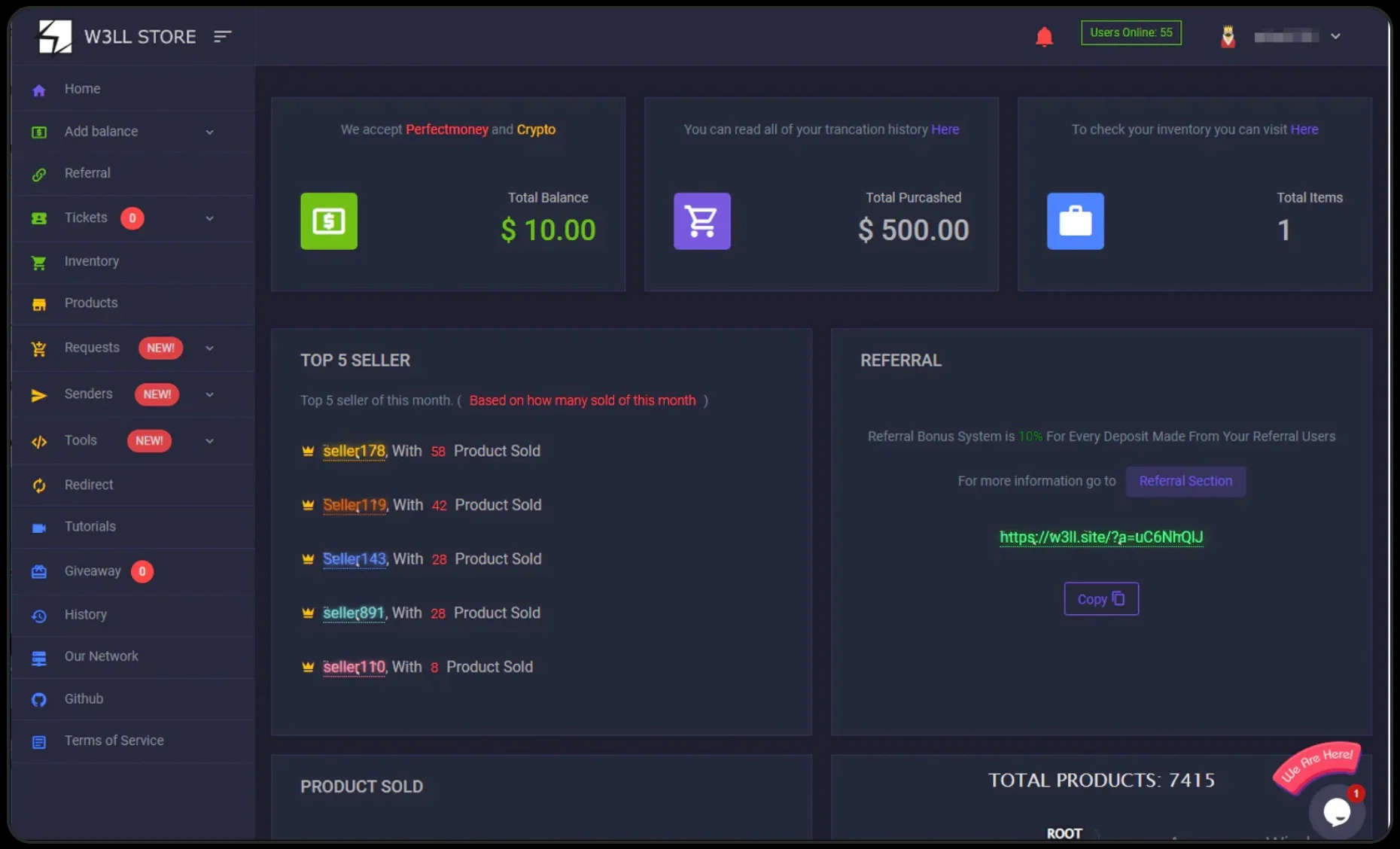Open the live chat bubble icon

tap(1336, 811)
